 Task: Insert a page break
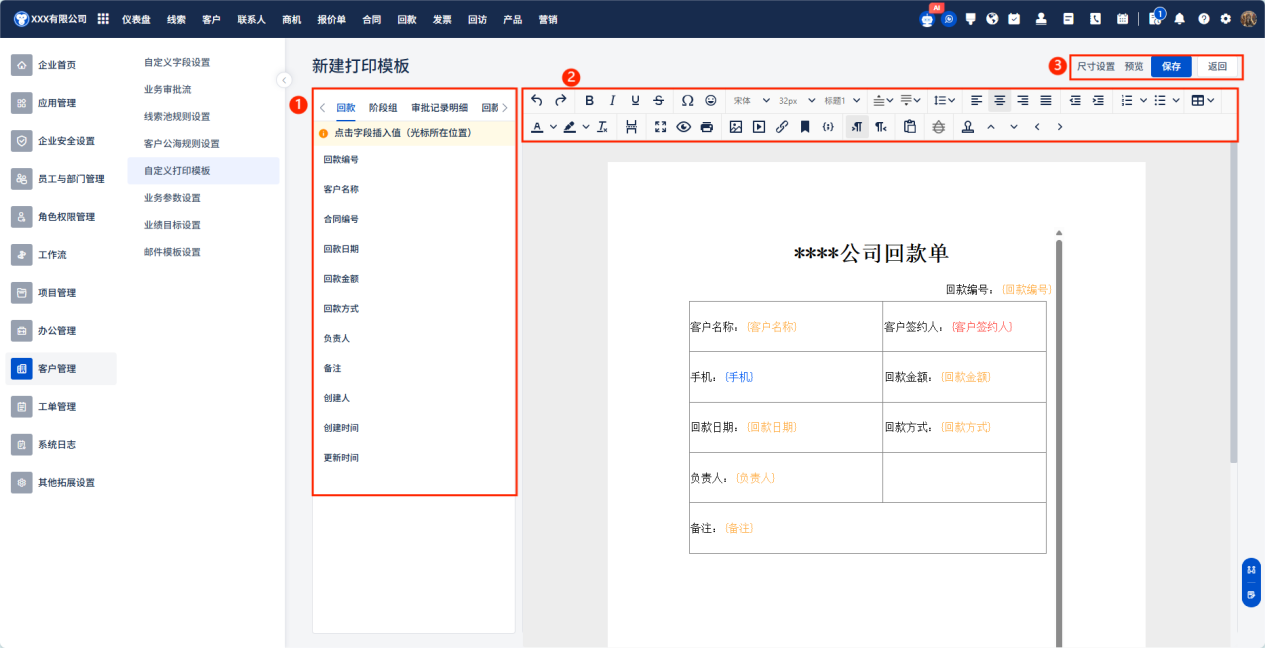(631, 127)
